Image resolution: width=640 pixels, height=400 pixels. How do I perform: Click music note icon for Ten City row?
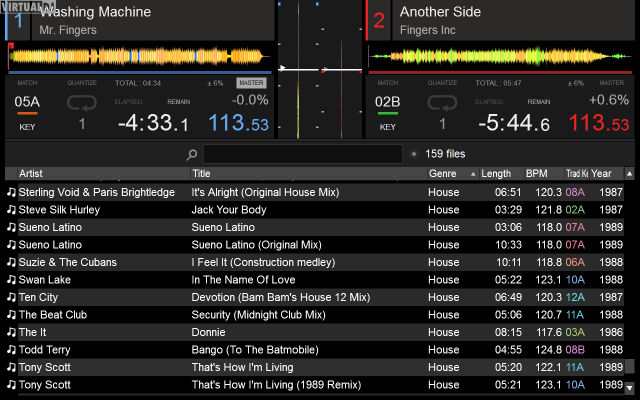11,298
